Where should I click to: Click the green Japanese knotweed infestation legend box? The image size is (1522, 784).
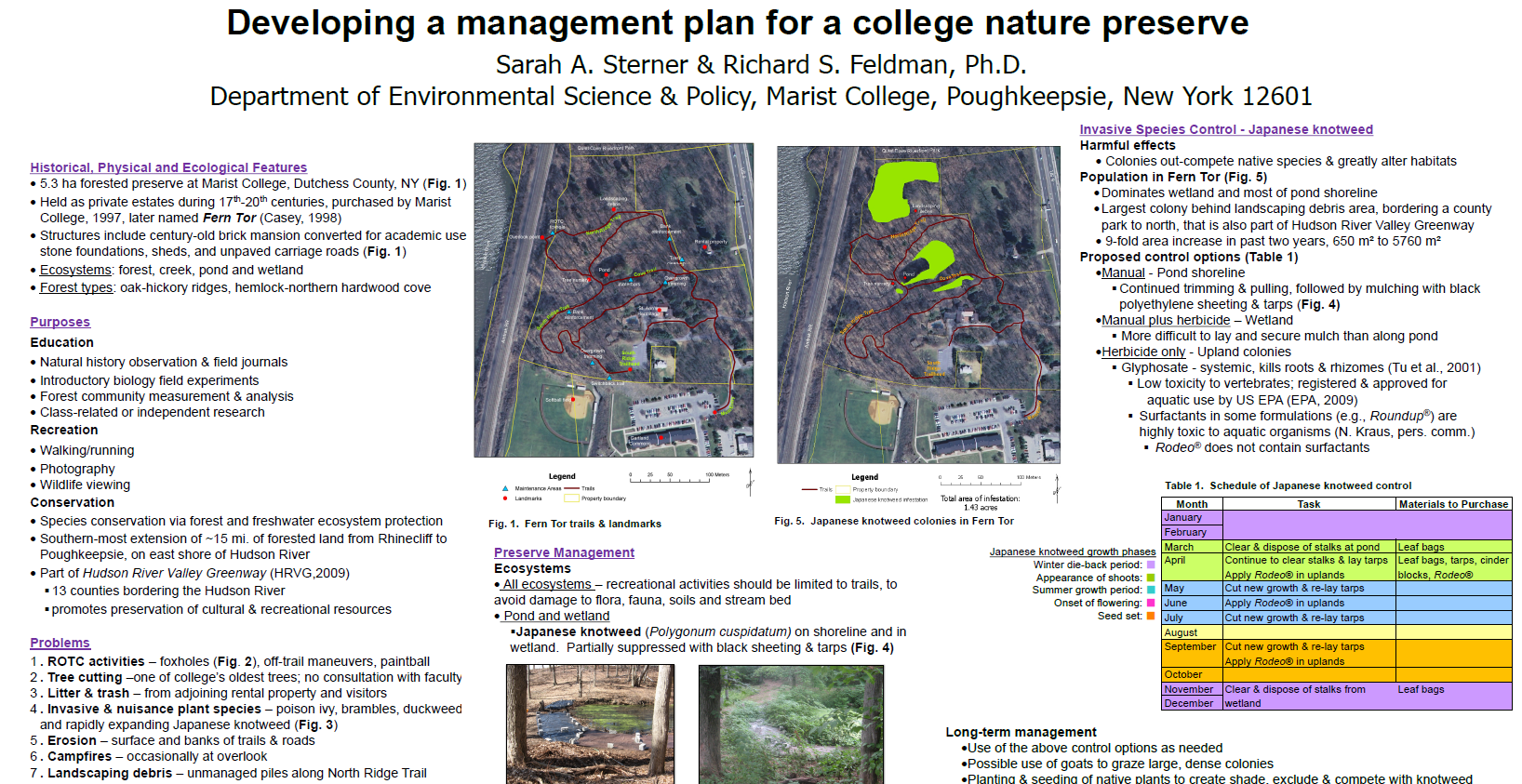pos(843,499)
